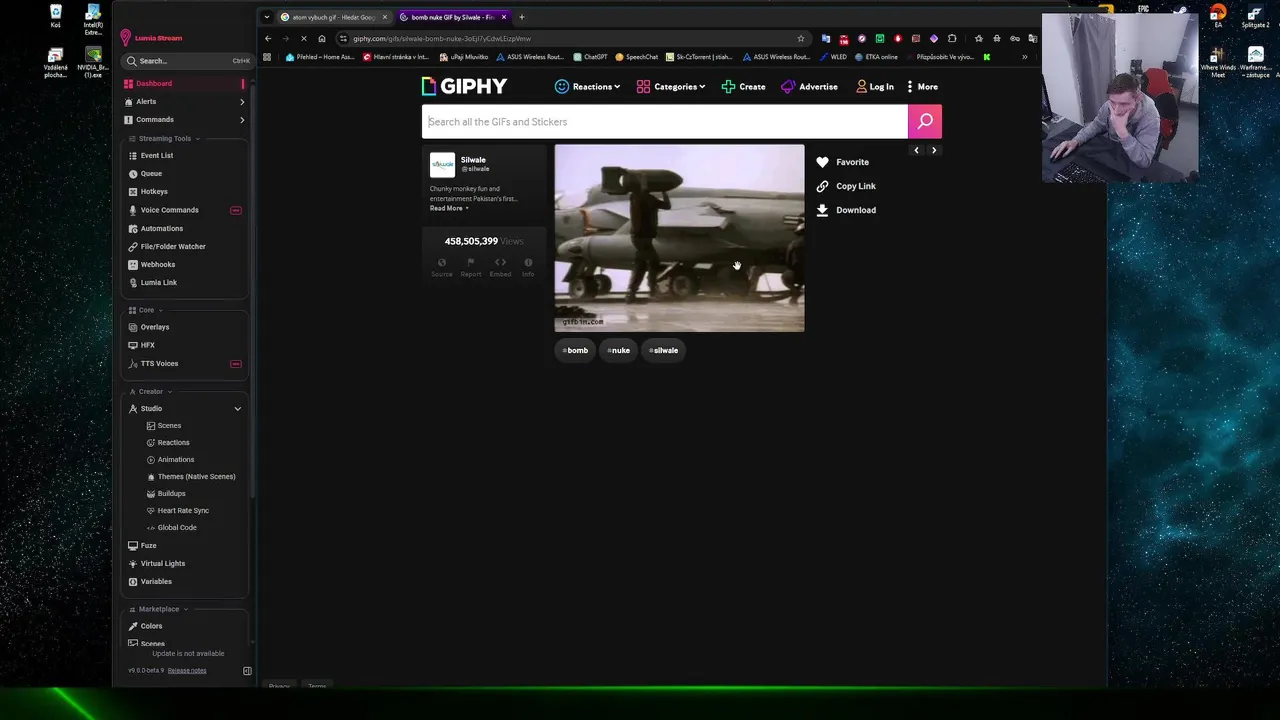Viewport: 1280px width, 720px height.
Task: Click the #bomb tag
Action: click(575, 351)
